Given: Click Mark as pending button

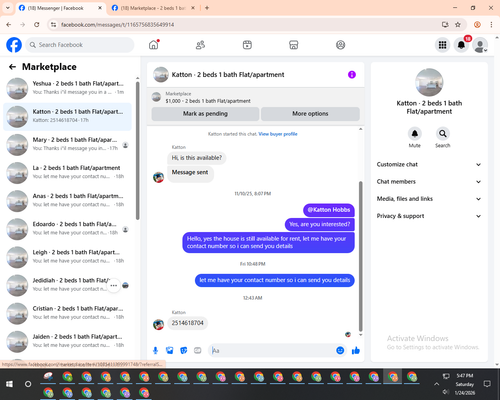Looking at the screenshot, I should pyautogui.click(x=205, y=114).
